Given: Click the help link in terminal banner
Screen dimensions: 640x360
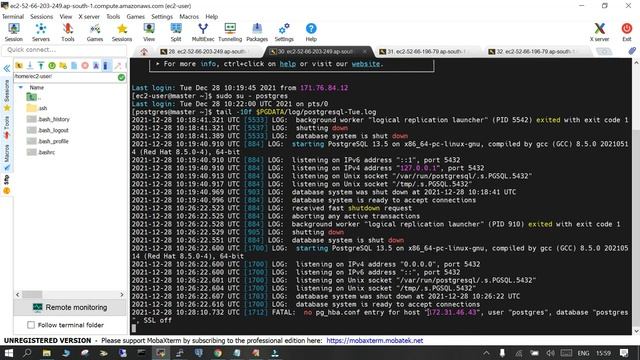Looking at the screenshot, I should click(288, 64).
